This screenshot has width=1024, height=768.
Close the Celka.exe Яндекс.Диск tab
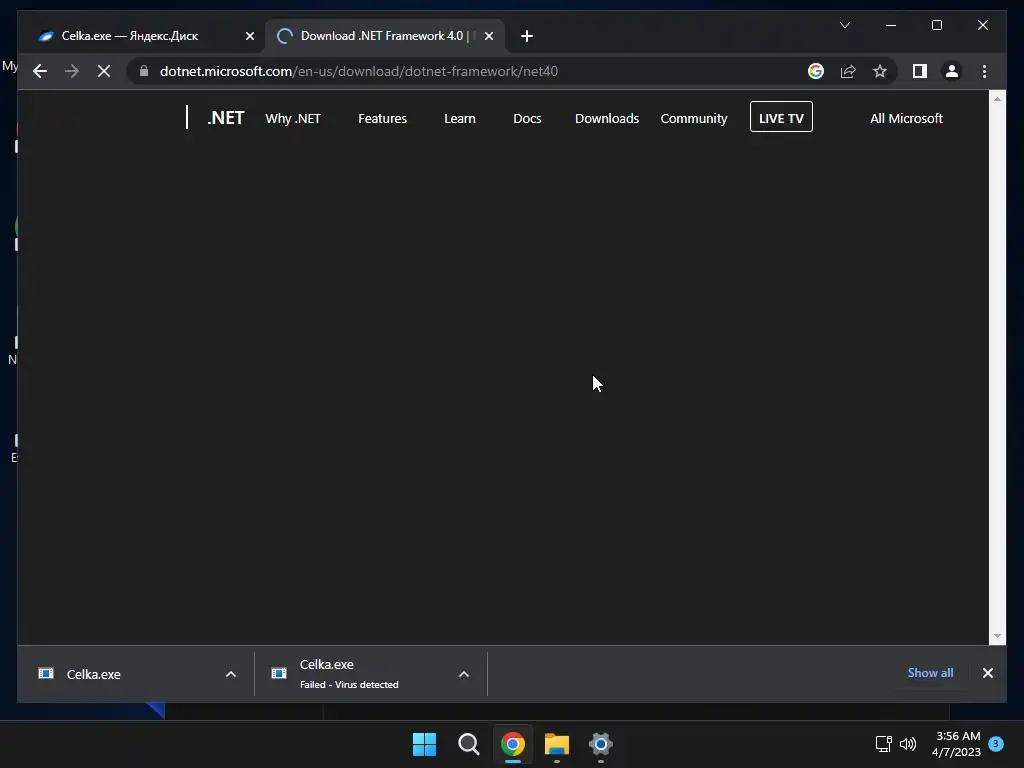coord(249,36)
